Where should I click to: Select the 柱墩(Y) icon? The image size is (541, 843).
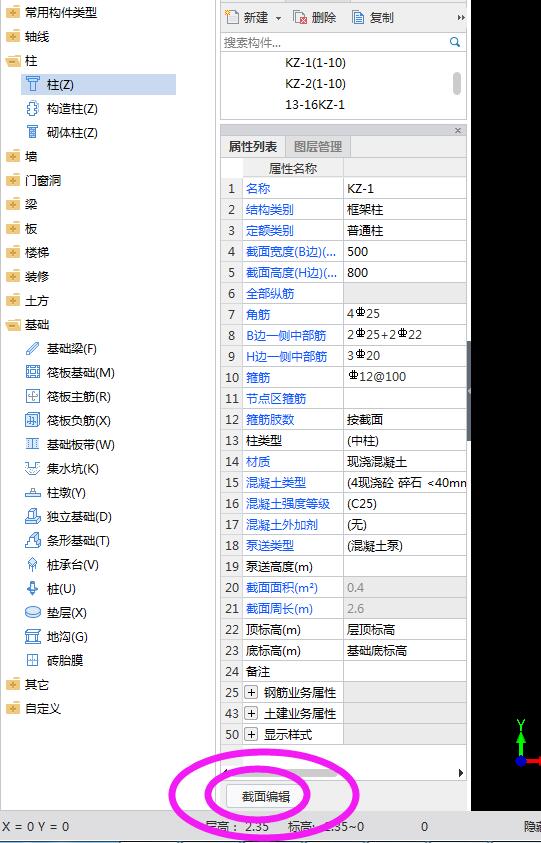tap(33, 492)
